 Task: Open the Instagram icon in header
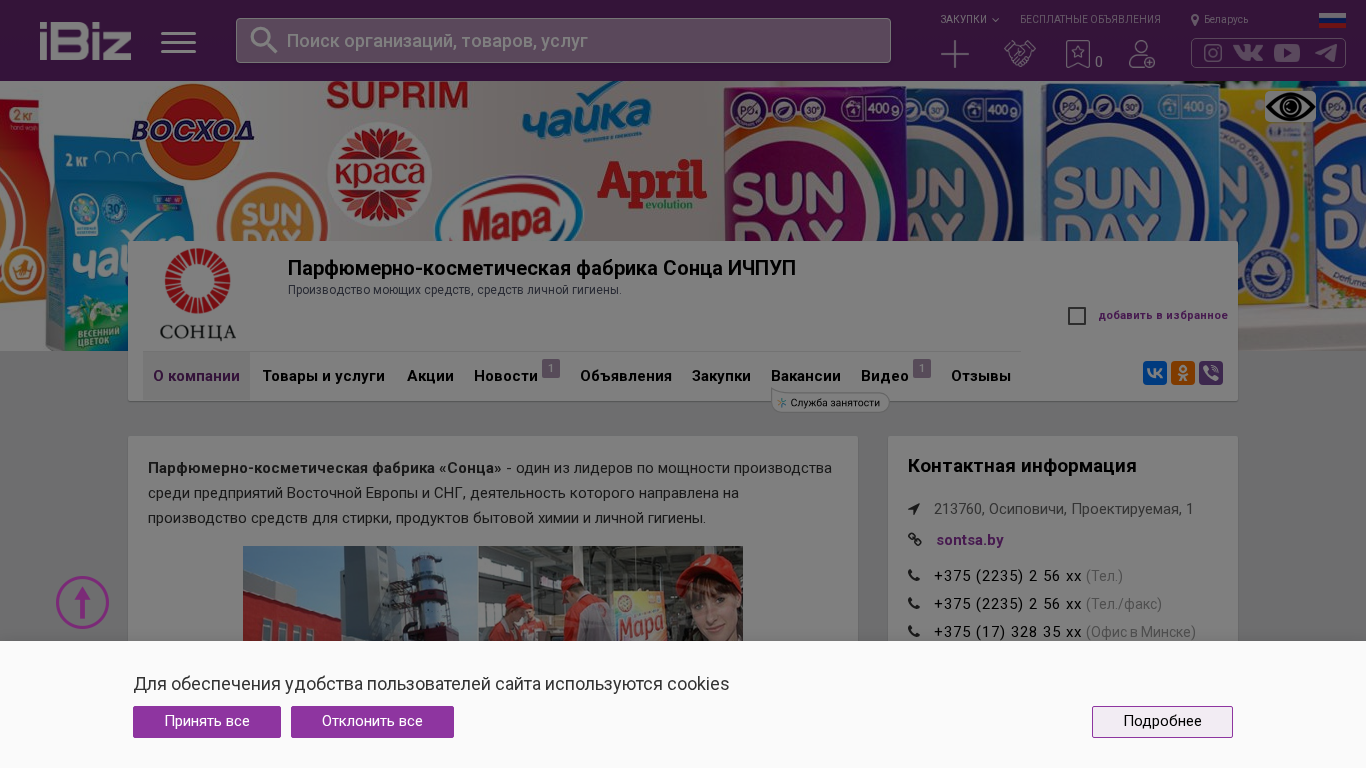pyautogui.click(x=1213, y=53)
